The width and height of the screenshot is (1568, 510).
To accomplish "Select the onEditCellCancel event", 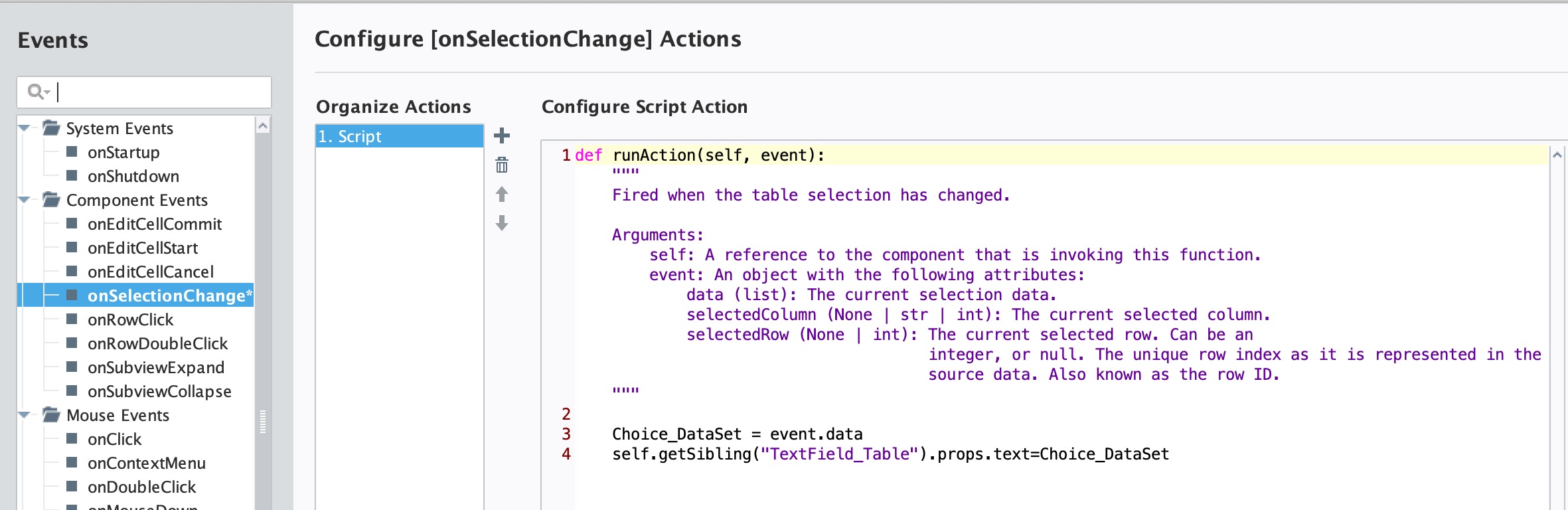I will pos(151,272).
